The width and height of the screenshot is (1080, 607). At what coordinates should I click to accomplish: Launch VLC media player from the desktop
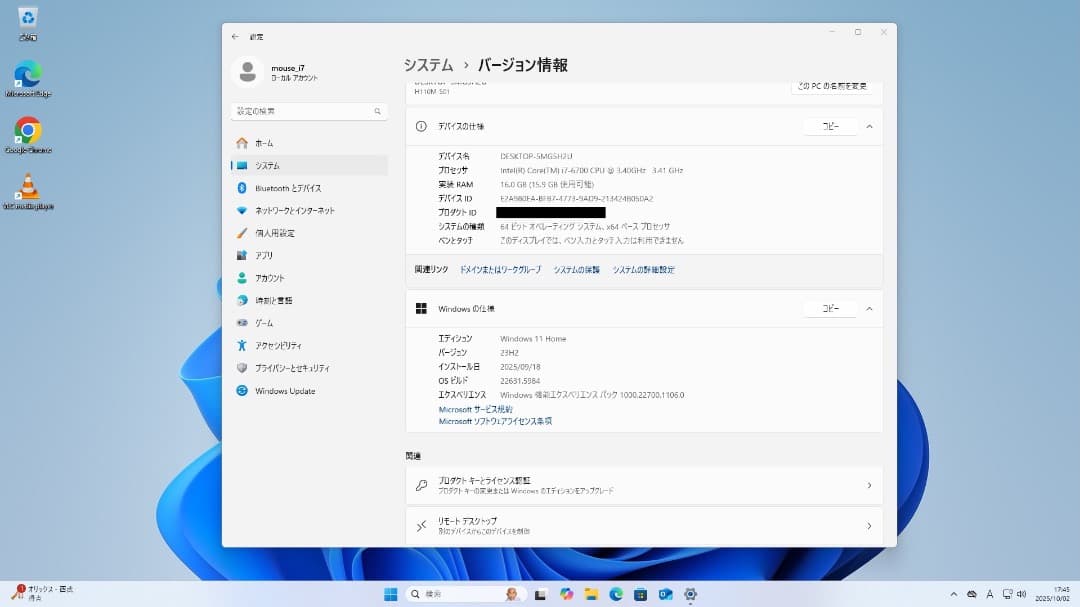27,185
